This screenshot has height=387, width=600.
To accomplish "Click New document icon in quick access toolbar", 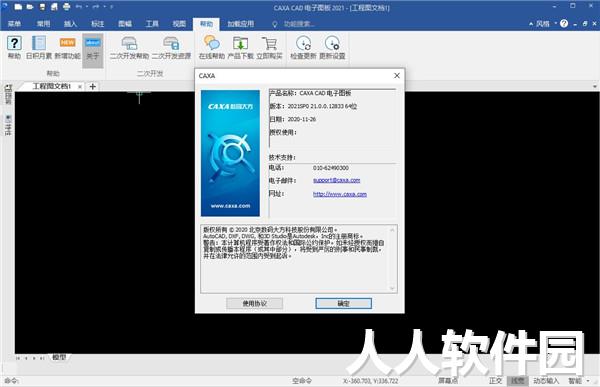I will click(18, 7).
